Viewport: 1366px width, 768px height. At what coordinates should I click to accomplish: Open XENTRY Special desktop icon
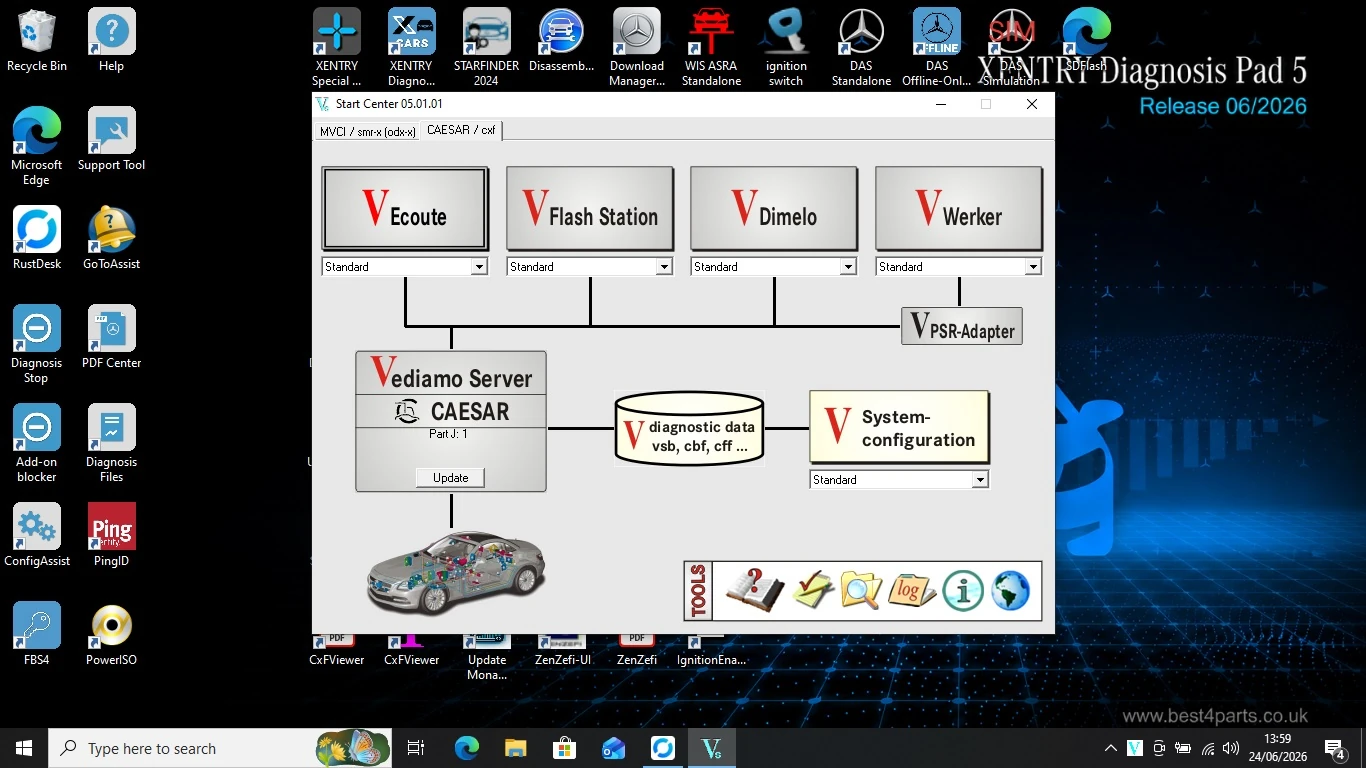337,48
